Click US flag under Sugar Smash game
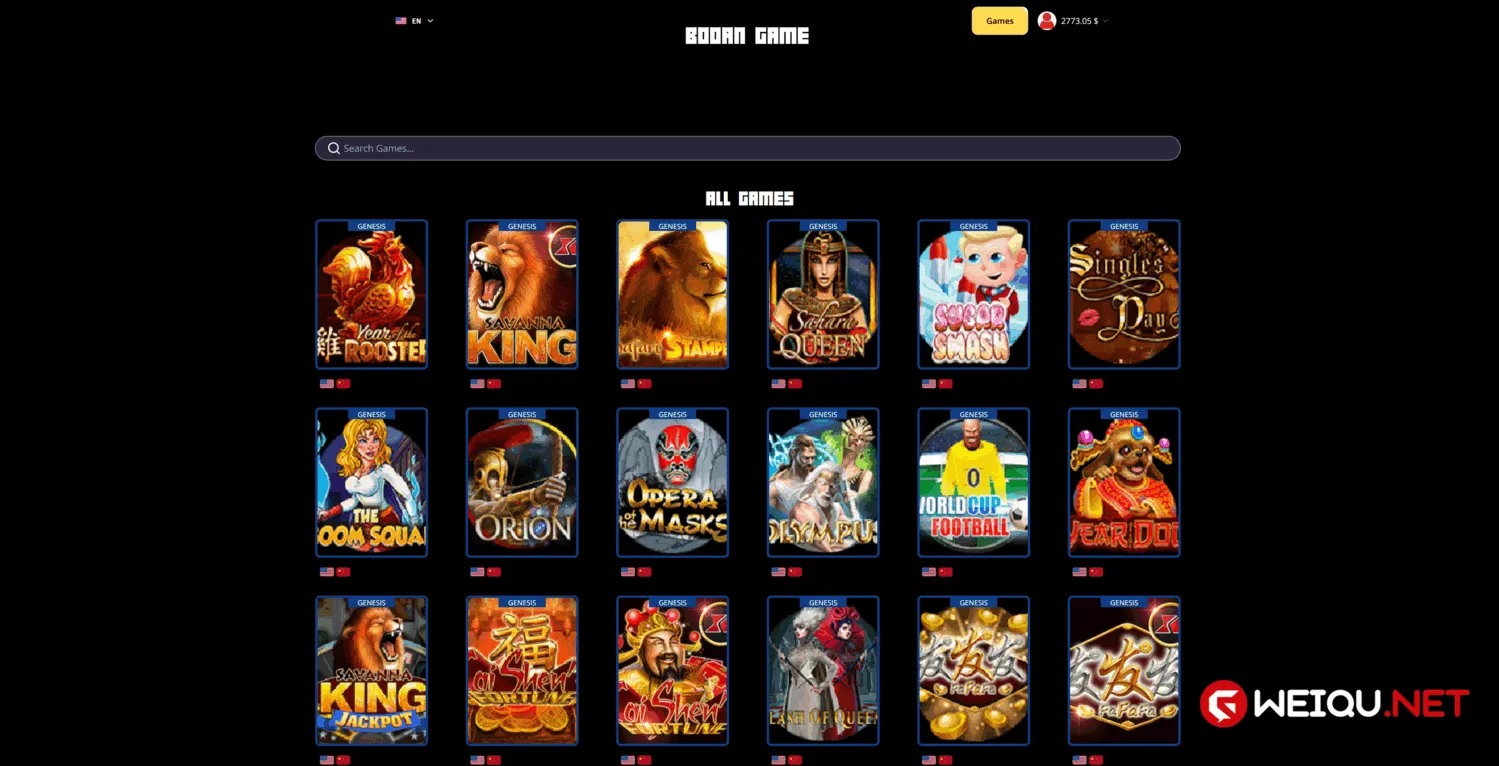1499x766 pixels. tap(929, 384)
